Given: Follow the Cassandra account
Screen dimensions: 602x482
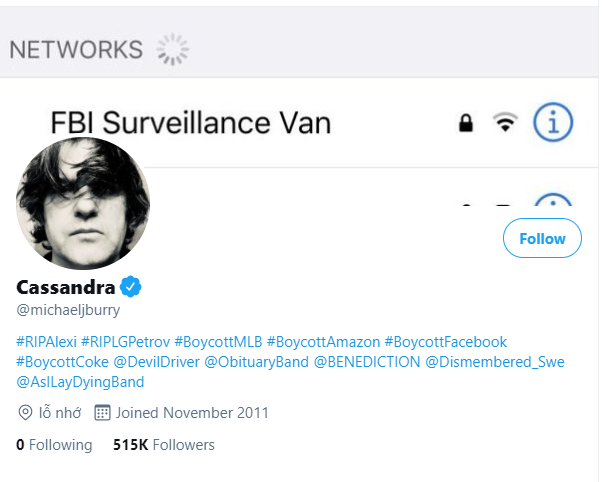Looking at the screenshot, I should (x=542, y=238).
